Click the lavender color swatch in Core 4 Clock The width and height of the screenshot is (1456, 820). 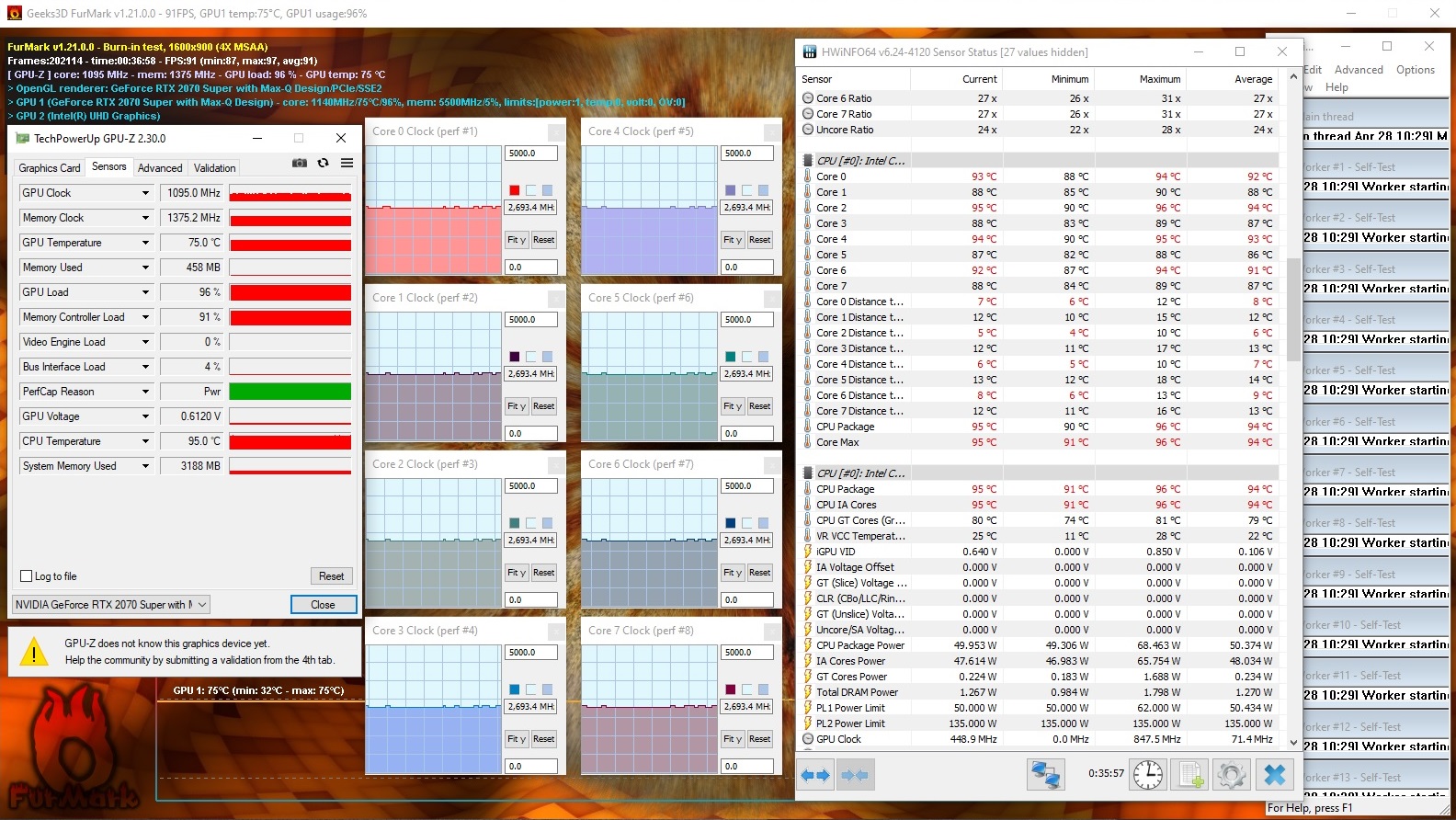[x=731, y=190]
